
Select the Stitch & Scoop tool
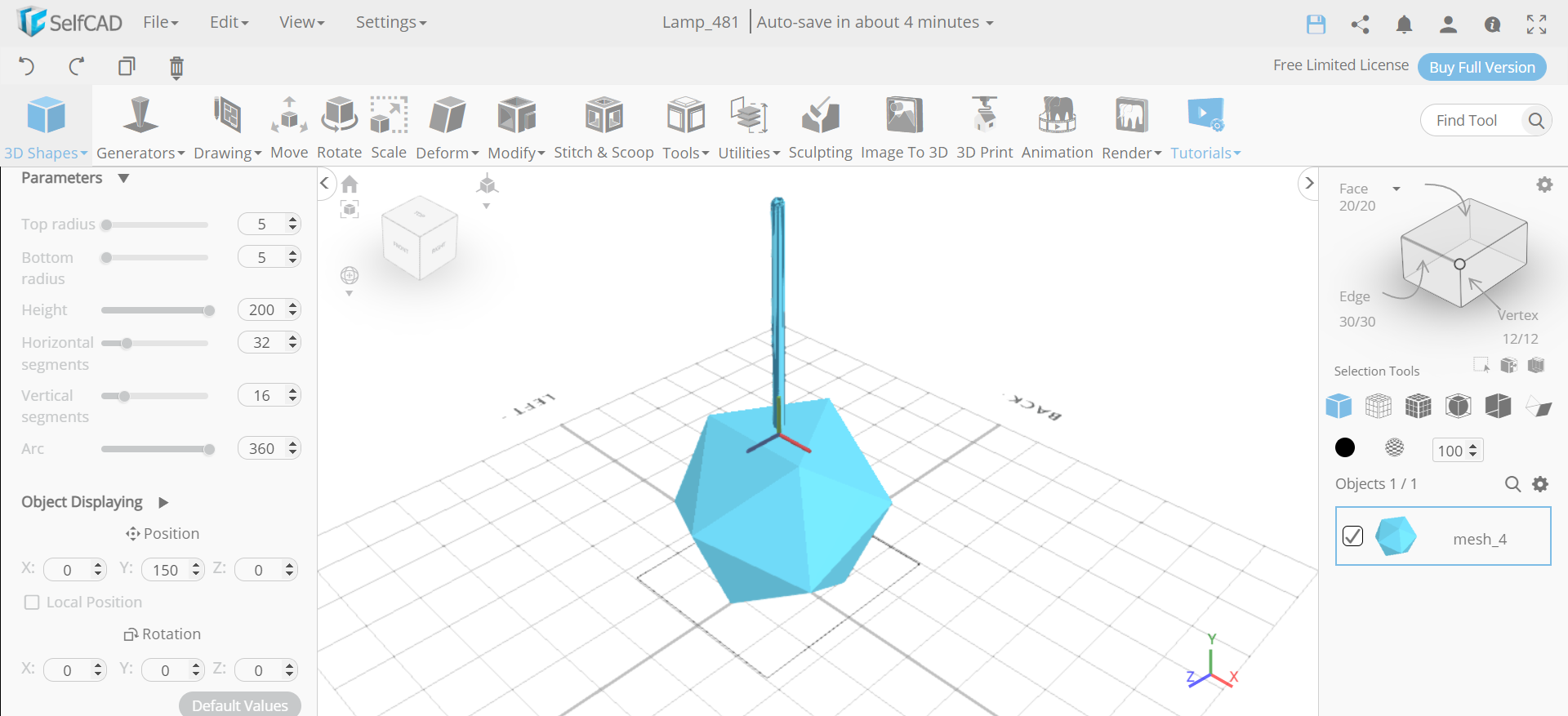(604, 127)
